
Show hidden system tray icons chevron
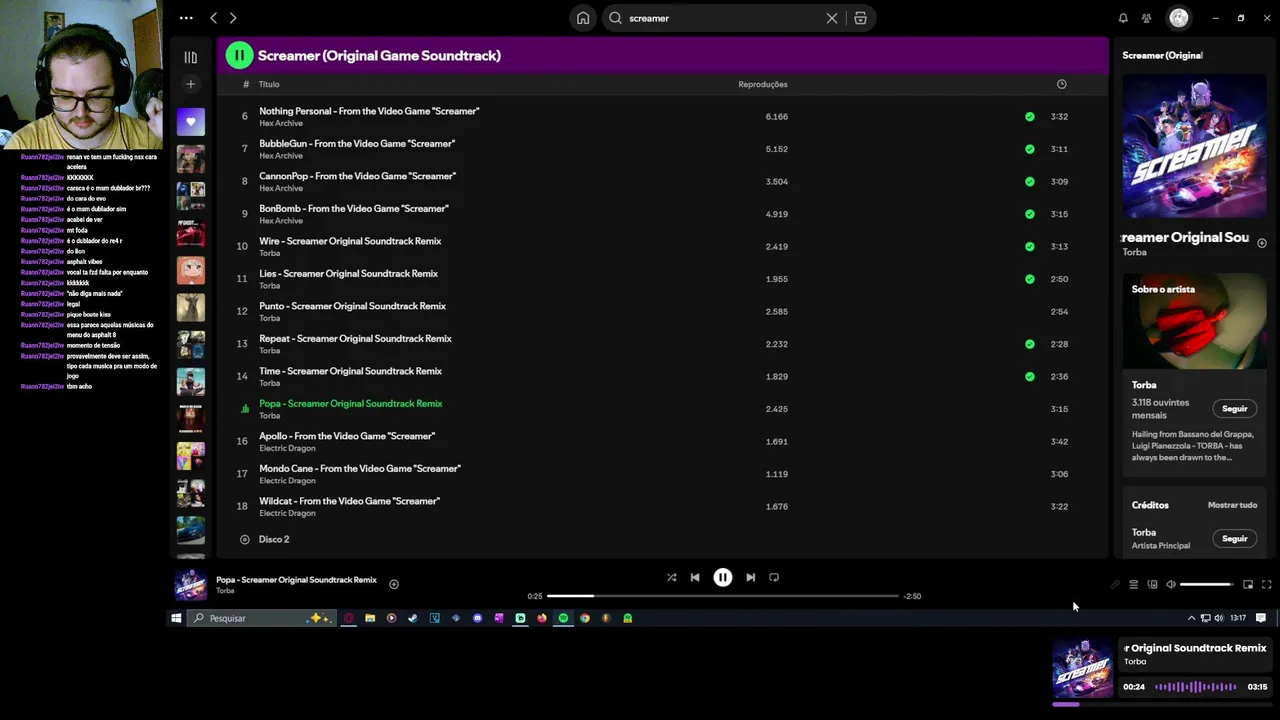(x=1191, y=618)
